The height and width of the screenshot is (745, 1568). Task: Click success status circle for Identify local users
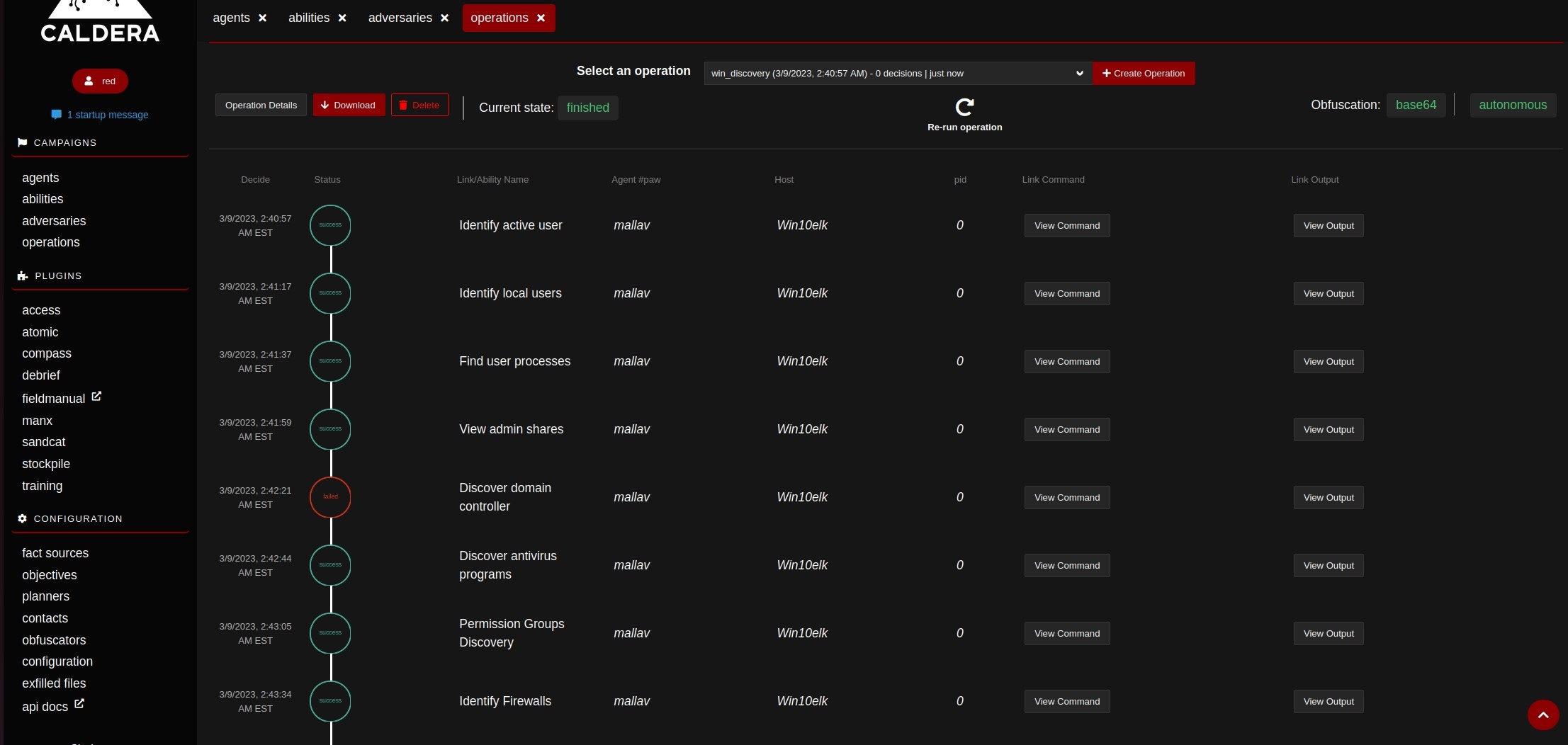click(x=330, y=293)
